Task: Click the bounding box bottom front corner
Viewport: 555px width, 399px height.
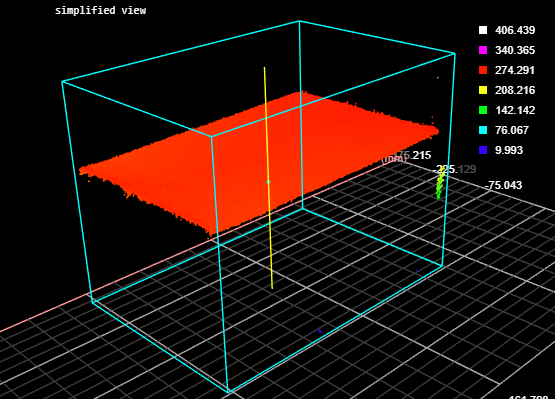Action: pos(228,391)
